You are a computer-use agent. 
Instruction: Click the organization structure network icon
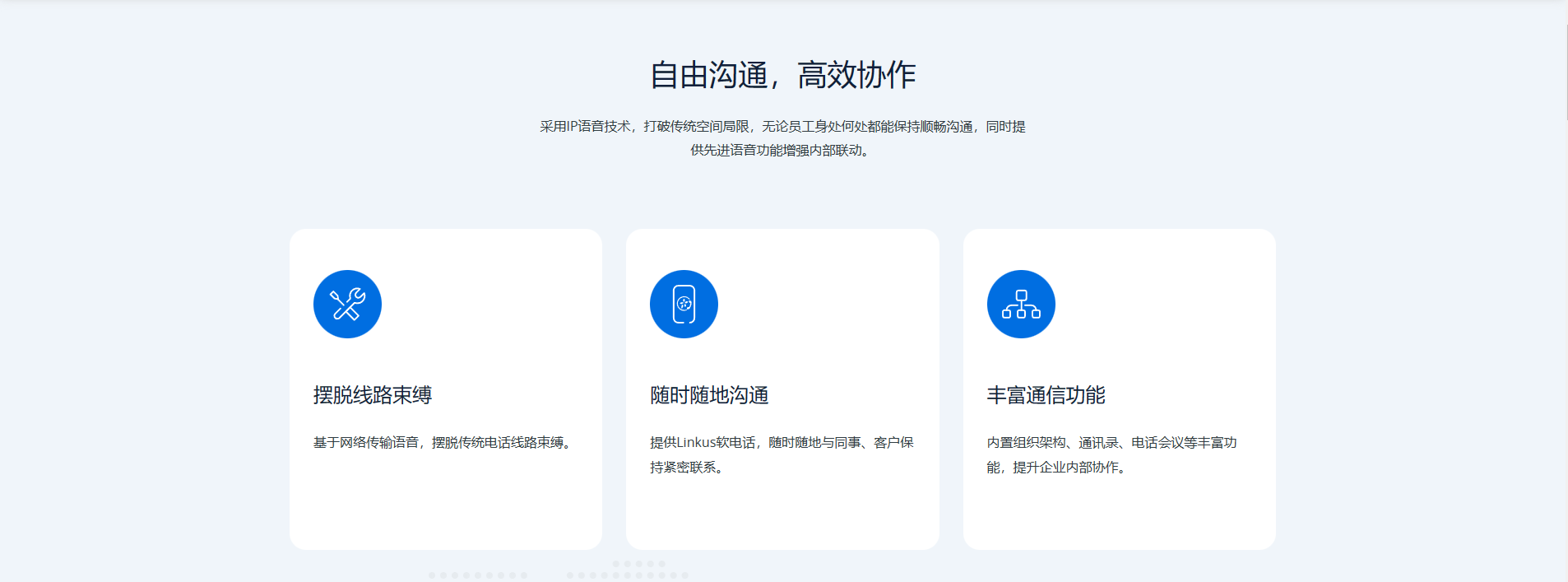pyautogui.click(x=1021, y=304)
